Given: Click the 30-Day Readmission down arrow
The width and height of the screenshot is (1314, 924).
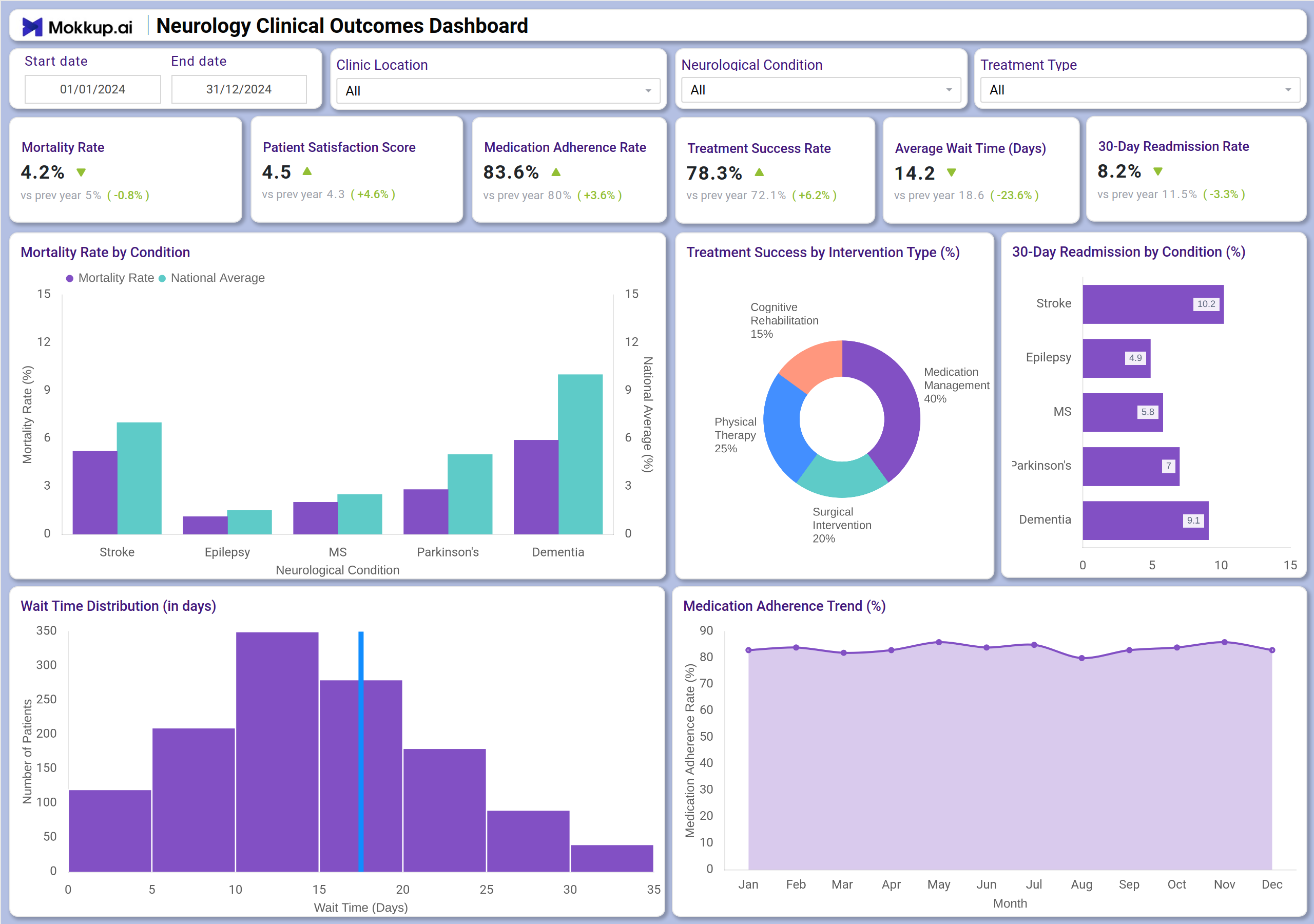Looking at the screenshot, I should (x=1158, y=171).
